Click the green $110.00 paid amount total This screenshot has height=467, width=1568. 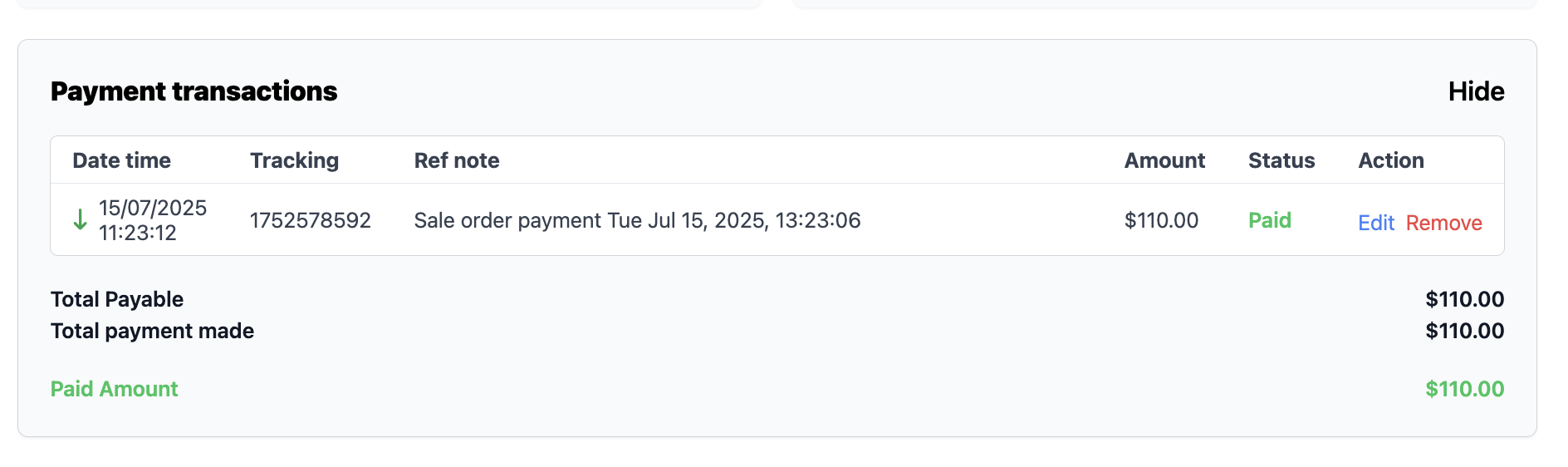coord(1464,389)
